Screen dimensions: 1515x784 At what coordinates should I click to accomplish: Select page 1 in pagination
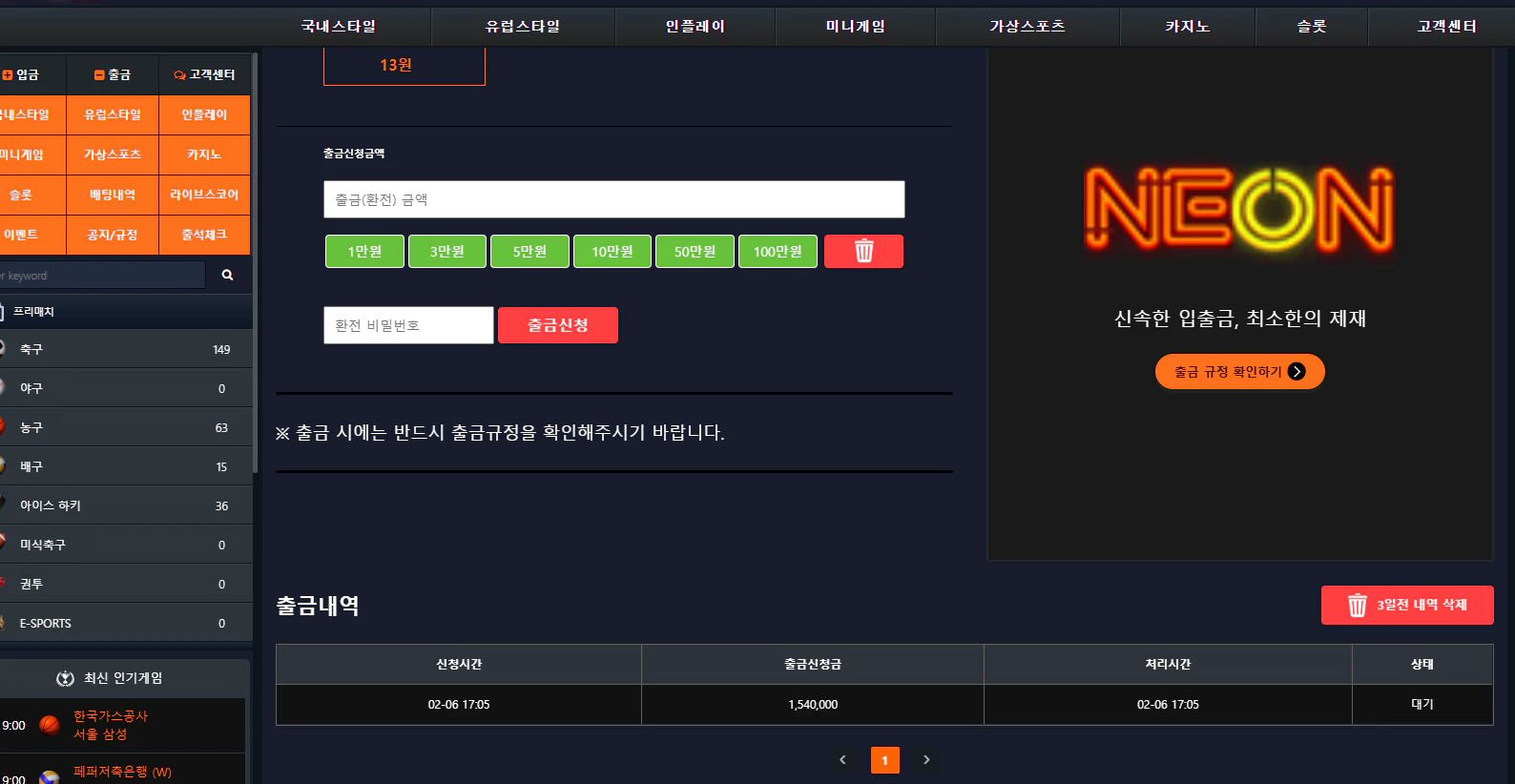pos(884,760)
